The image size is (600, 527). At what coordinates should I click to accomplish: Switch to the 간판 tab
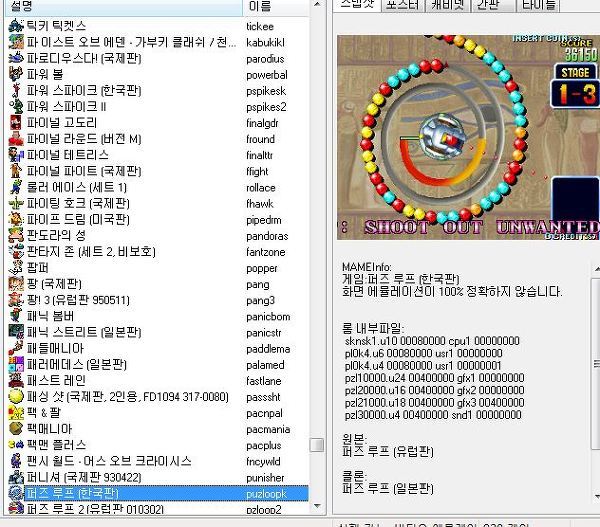492,5
